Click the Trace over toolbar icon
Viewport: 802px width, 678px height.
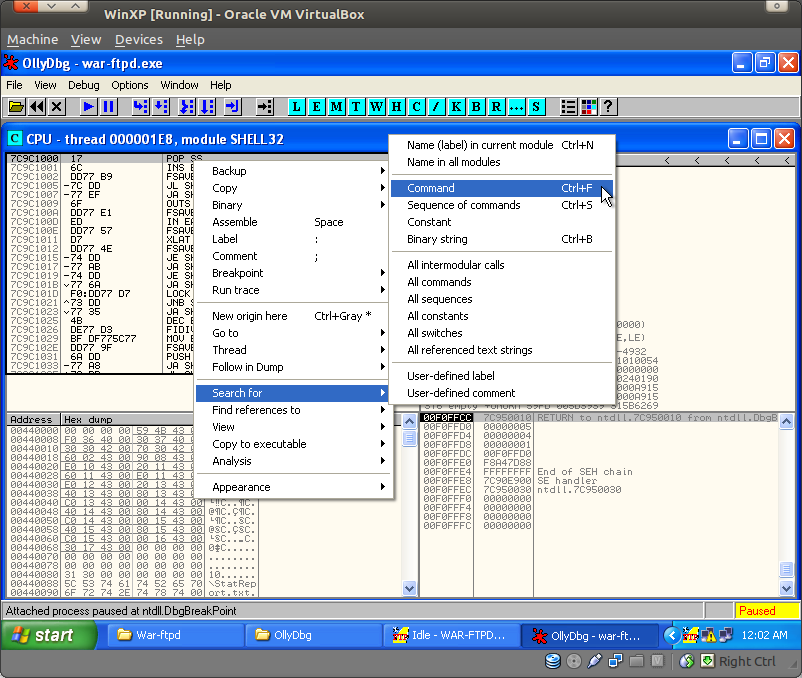[207, 107]
